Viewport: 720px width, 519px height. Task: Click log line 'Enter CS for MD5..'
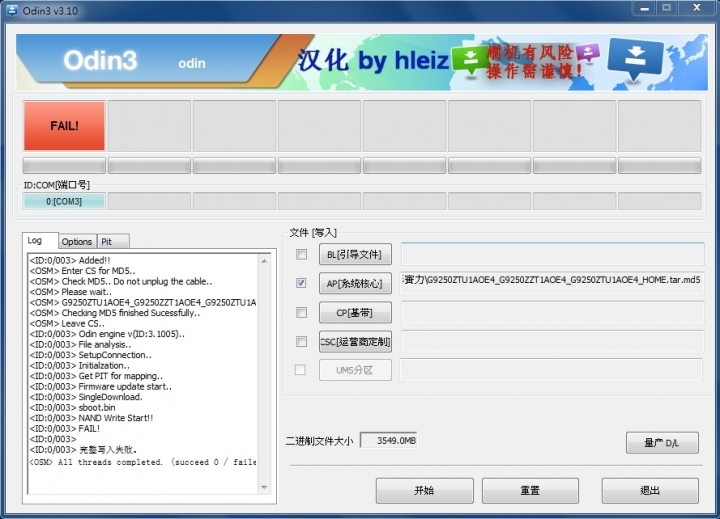[83, 271]
